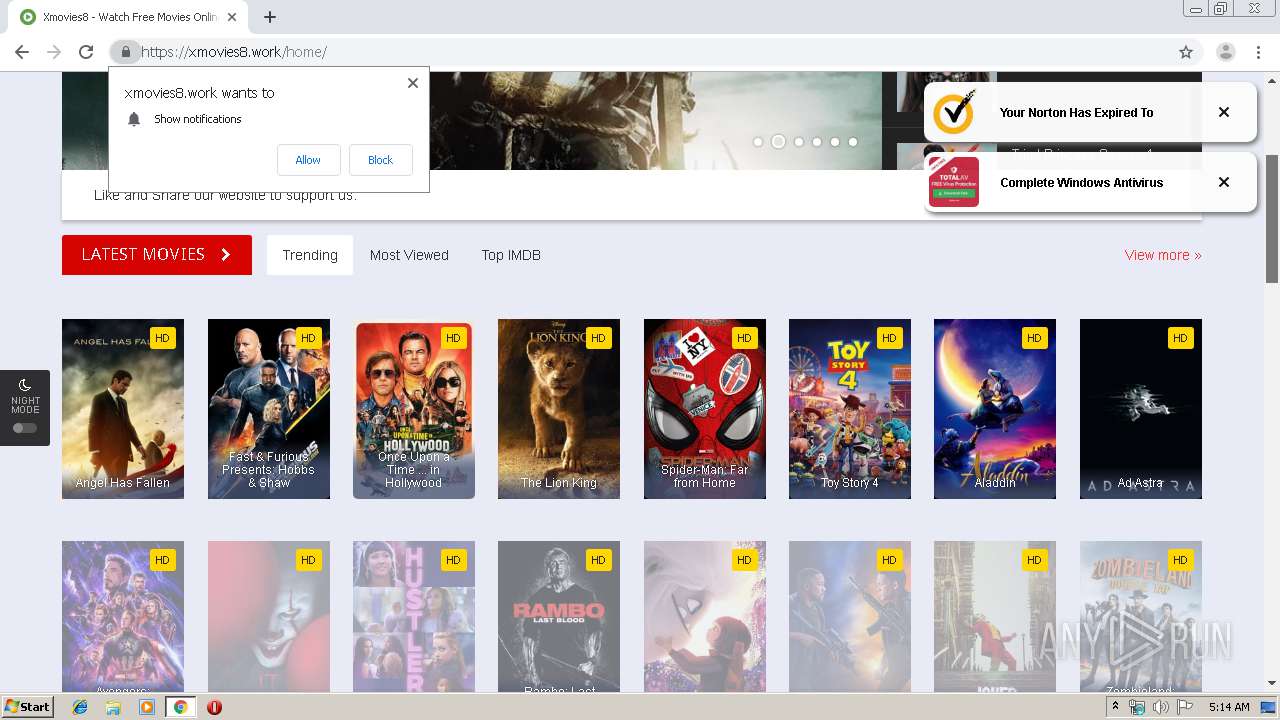Open the Ad Astra movie poster

click(x=1141, y=409)
